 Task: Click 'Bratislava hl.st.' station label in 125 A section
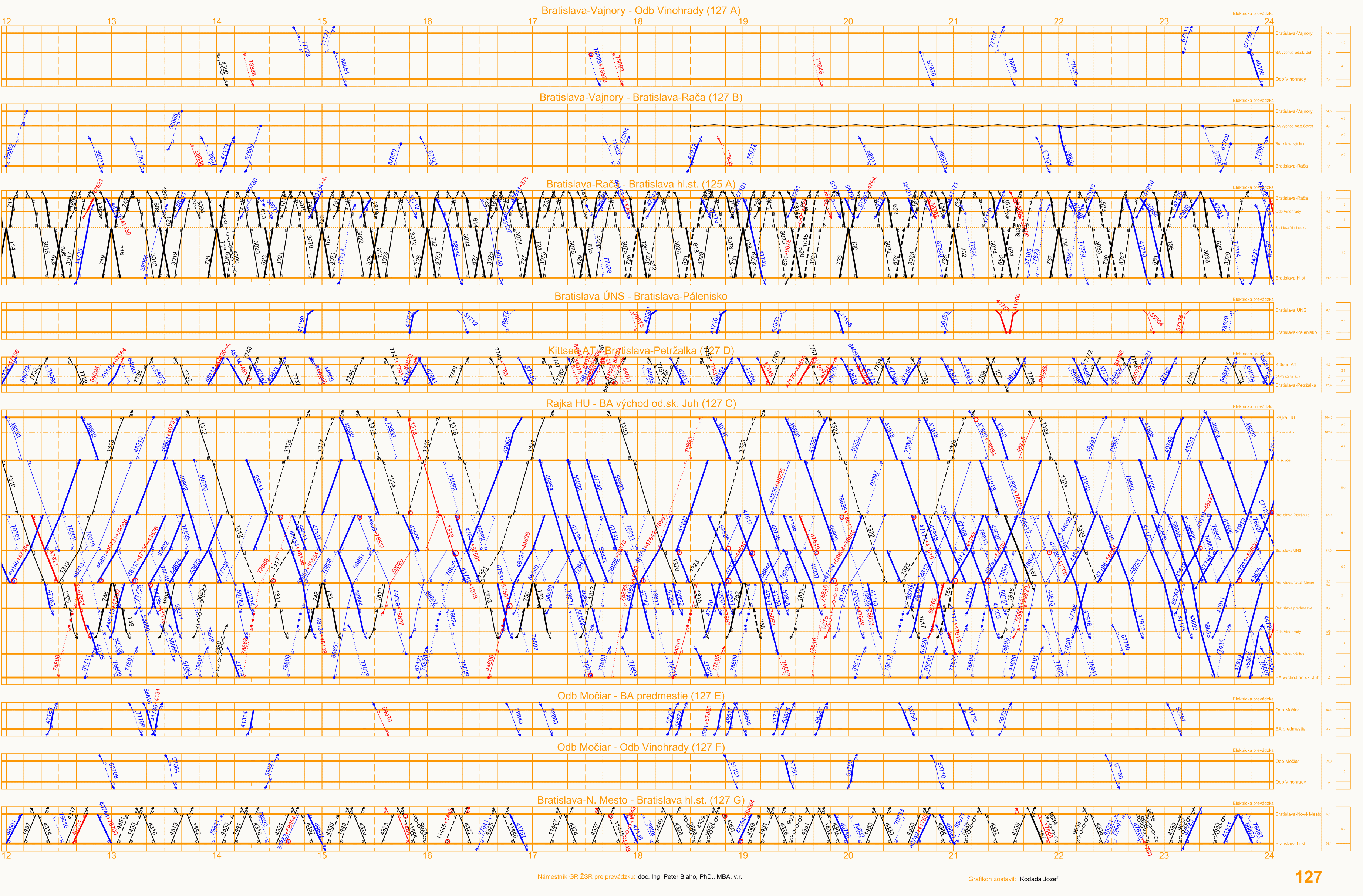pos(1291,278)
